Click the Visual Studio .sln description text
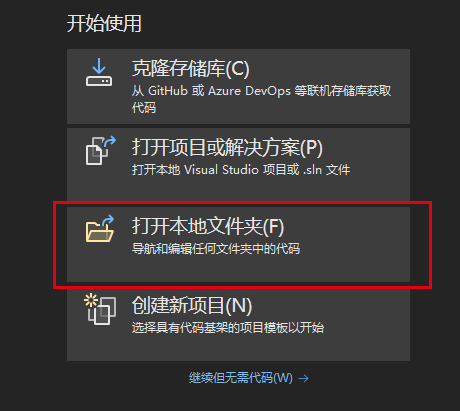Screen dimensions: 460x411 pos(241,170)
